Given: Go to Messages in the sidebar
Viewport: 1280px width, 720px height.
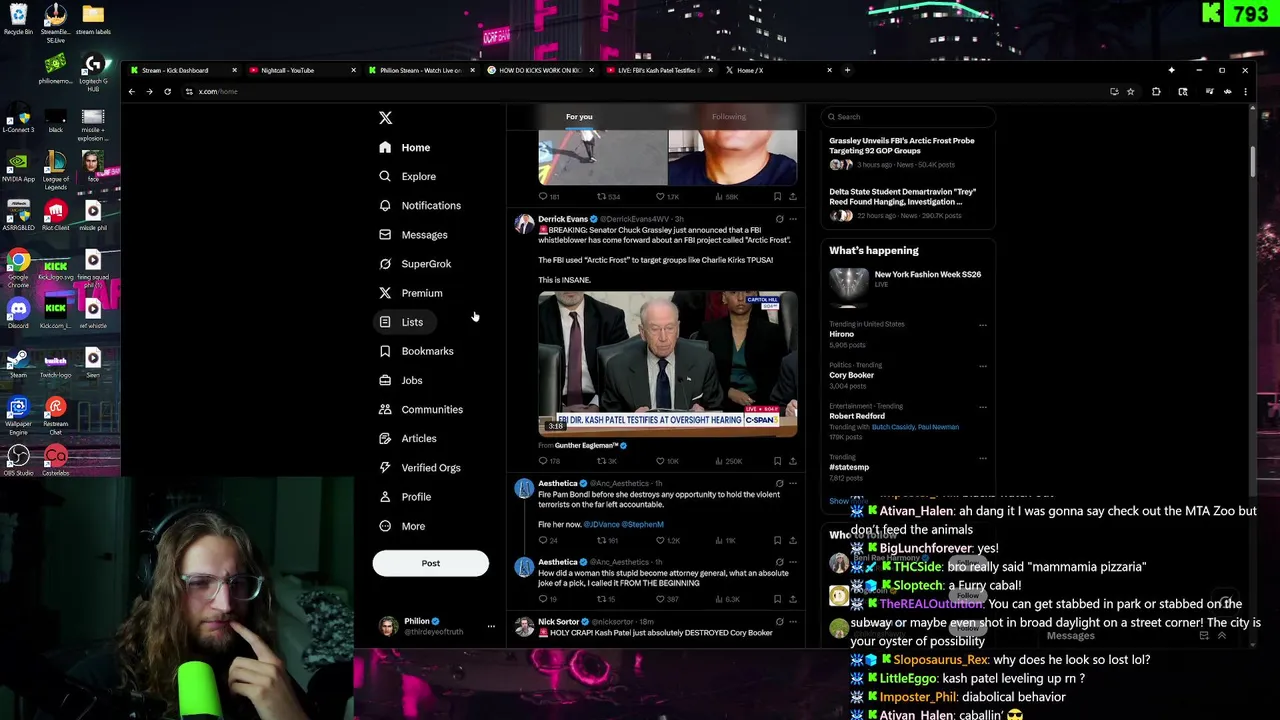Looking at the screenshot, I should (413, 235).
